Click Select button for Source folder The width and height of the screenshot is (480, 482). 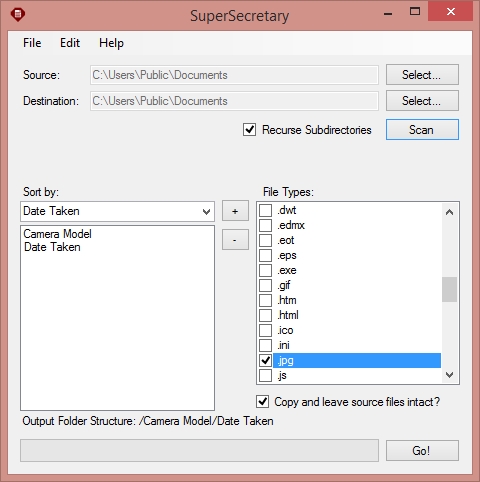pos(422,75)
